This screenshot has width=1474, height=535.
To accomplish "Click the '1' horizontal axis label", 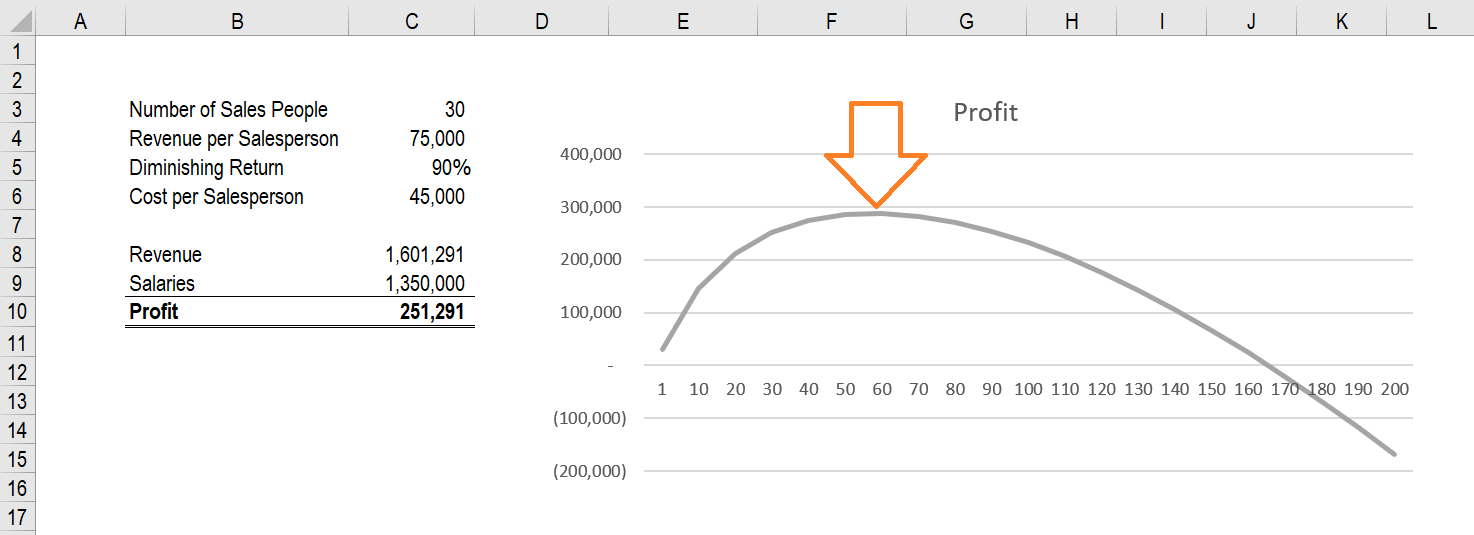I will pos(662,389).
